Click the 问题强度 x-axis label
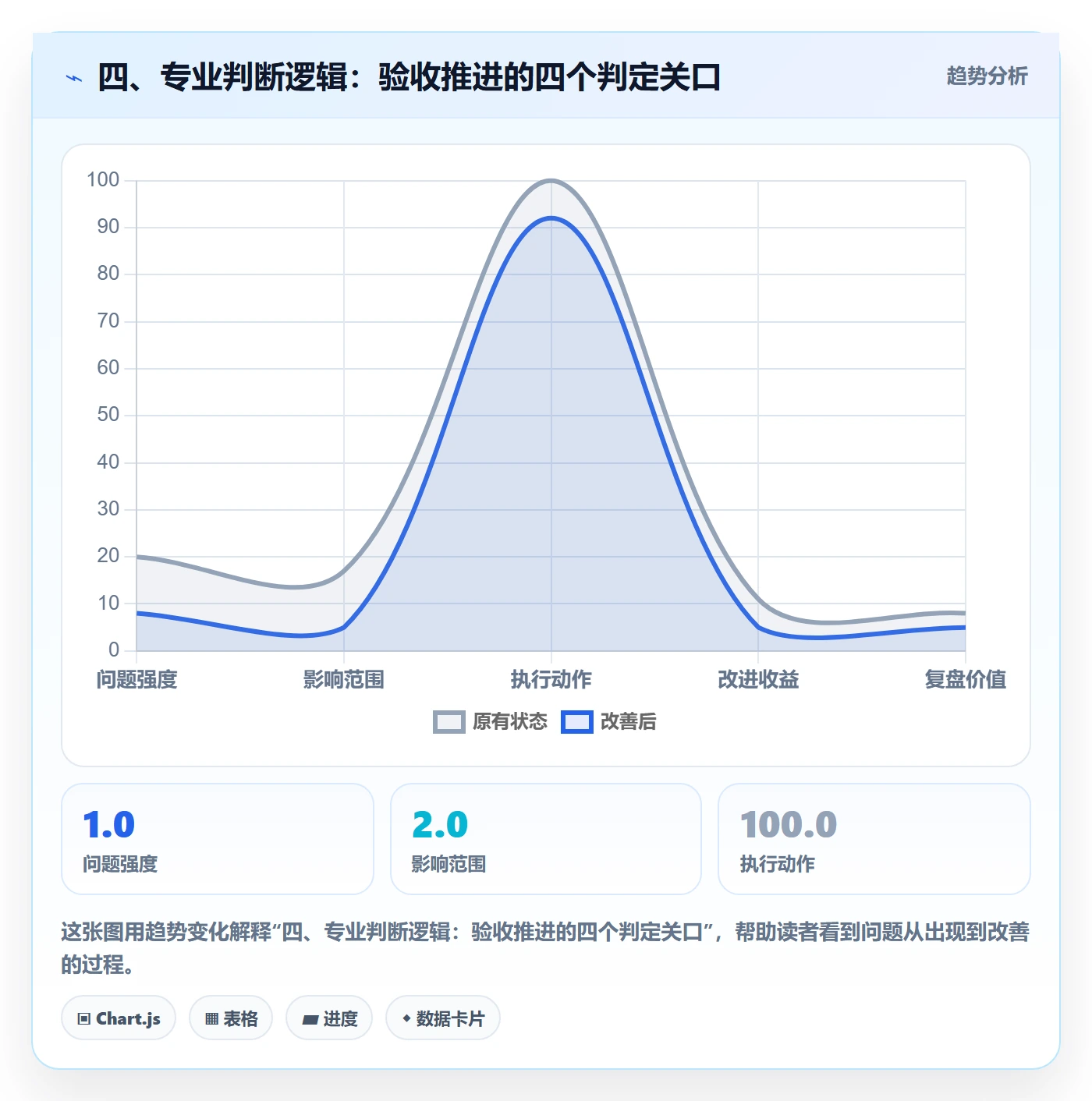 click(x=137, y=680)
